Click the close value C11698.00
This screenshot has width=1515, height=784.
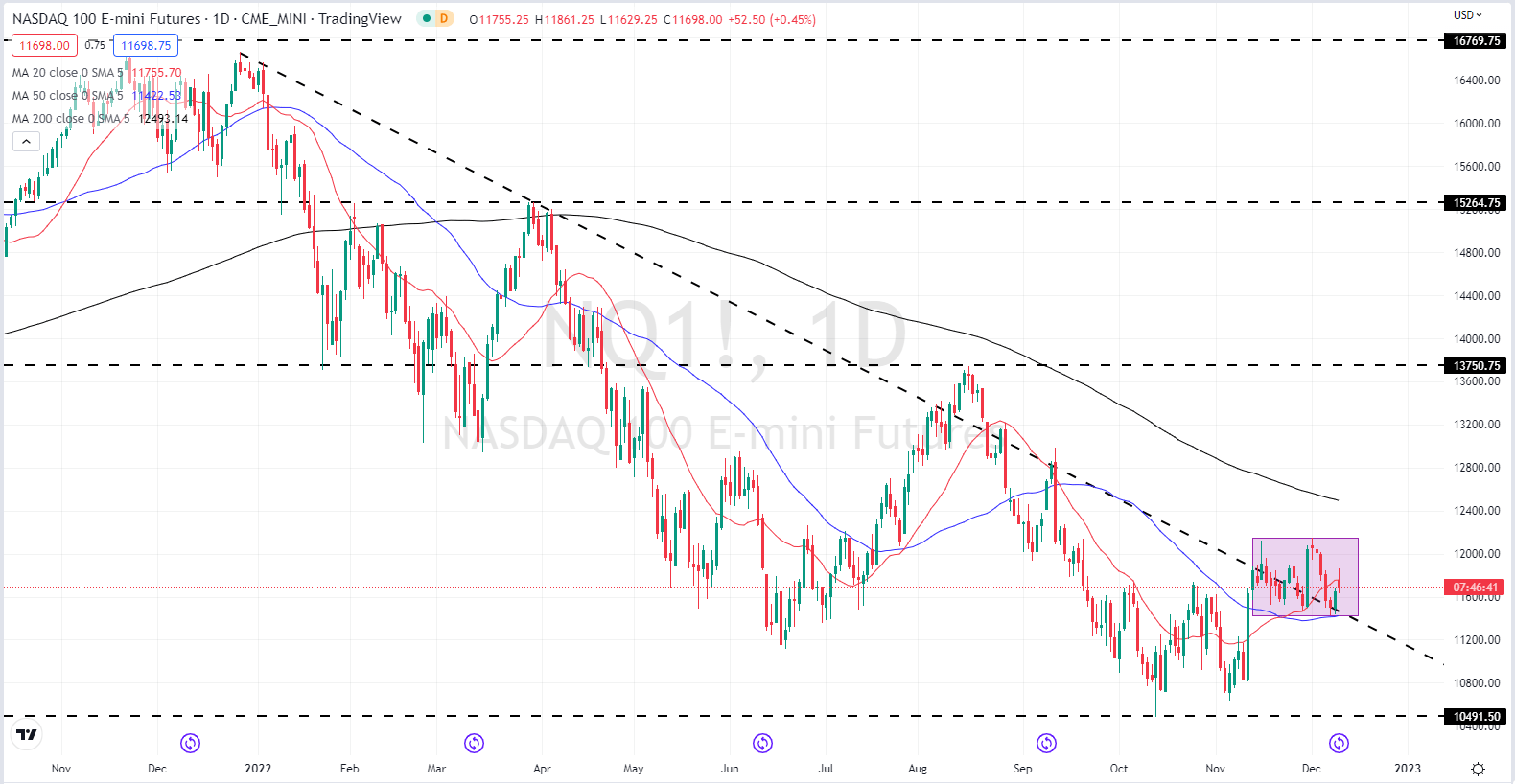point(693,19)
